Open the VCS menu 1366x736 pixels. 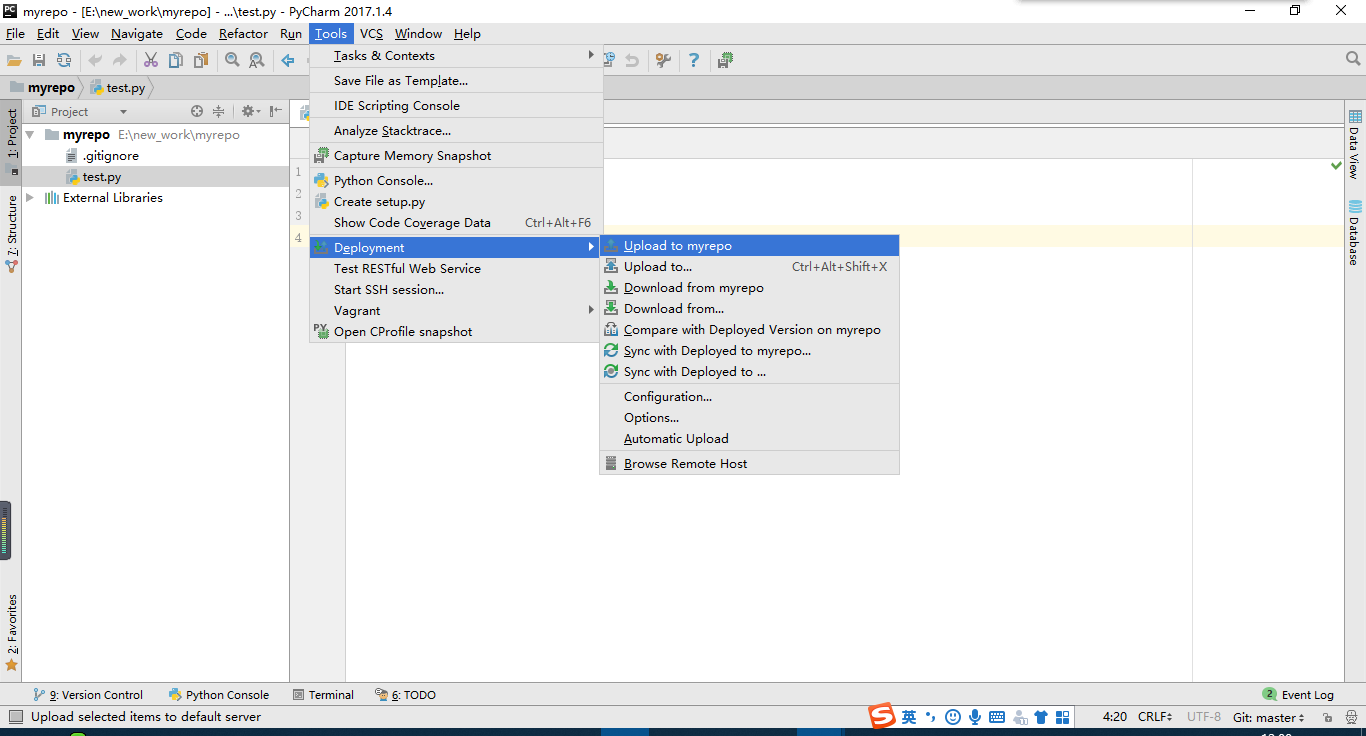pyautogui.click(x=371, y=34)
